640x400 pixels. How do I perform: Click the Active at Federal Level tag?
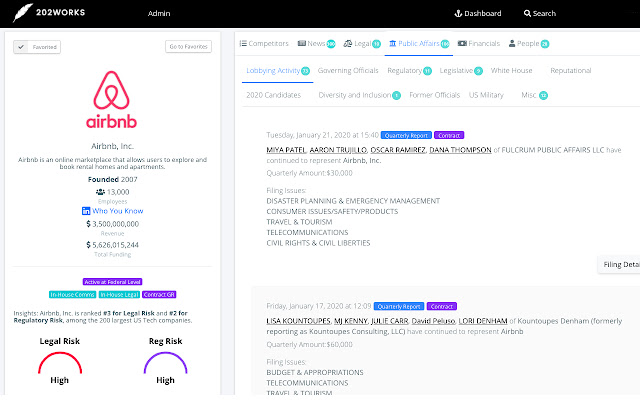112,282
